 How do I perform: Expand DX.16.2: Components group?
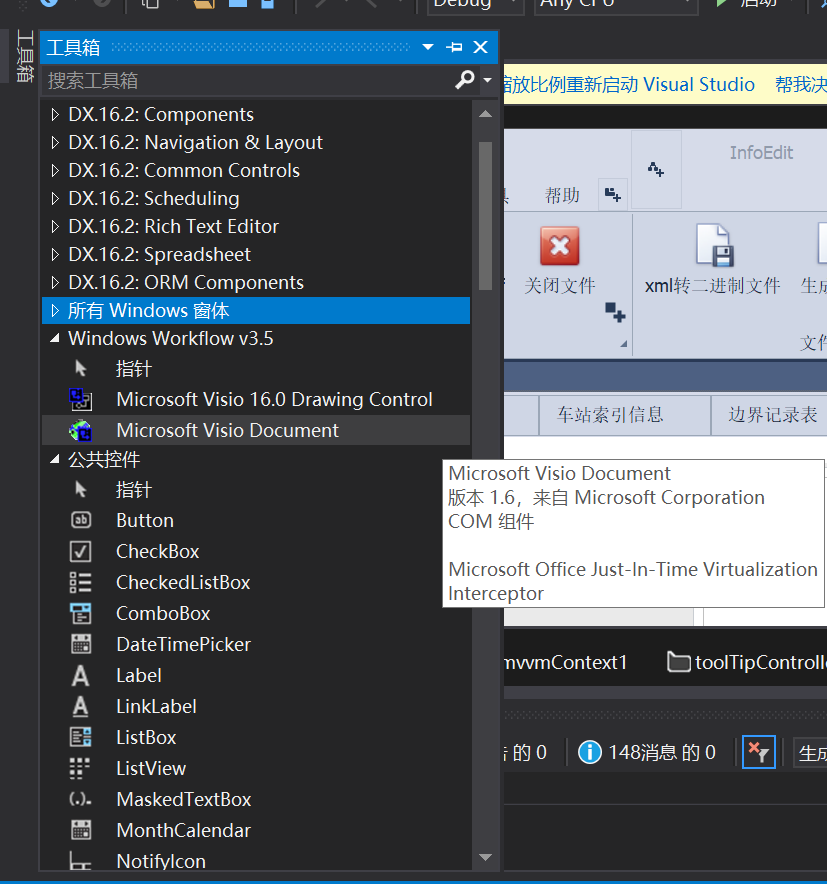(55, 114)
